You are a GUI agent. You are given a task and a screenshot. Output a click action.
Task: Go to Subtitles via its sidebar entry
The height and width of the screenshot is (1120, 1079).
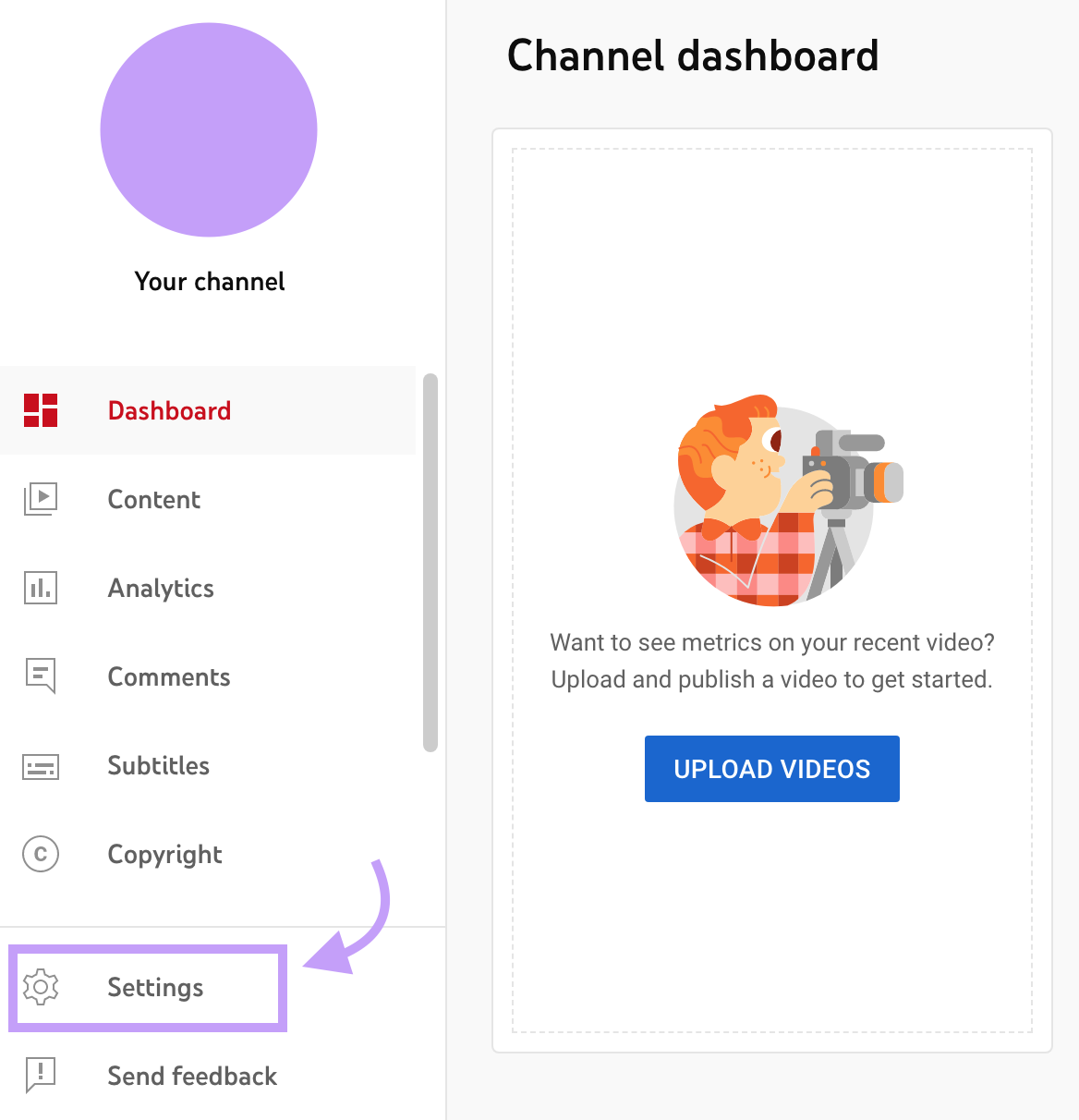[158, 765]
